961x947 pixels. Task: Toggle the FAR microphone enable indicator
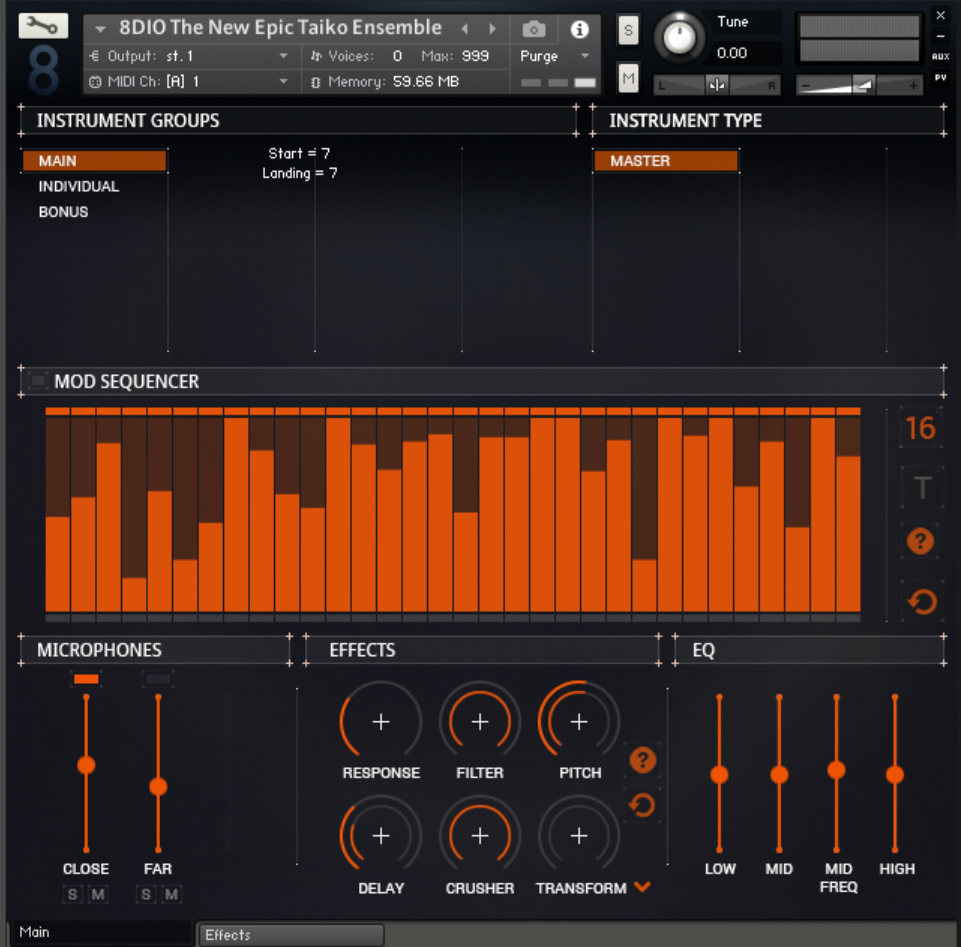[x=158, y=679]
